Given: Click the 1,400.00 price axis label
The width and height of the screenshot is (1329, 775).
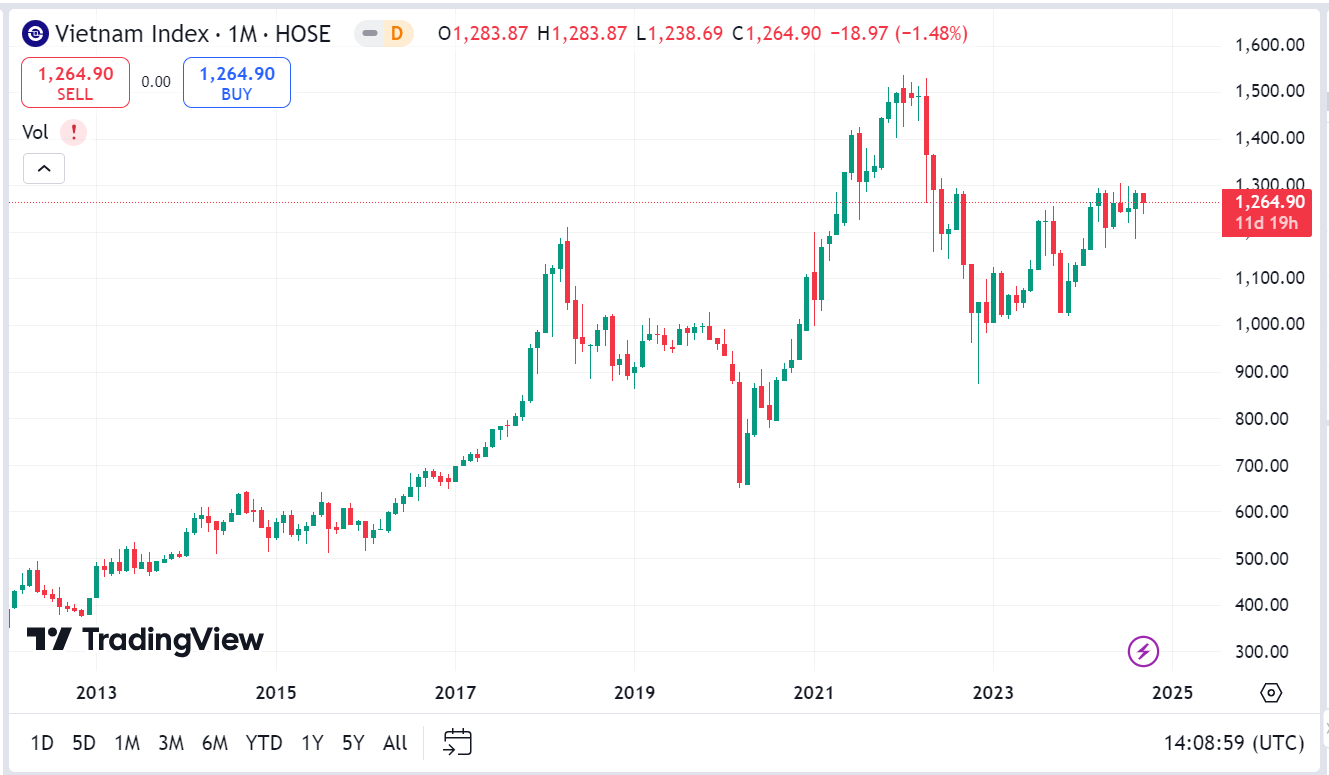Looking at the screenshot, I should click(1270, 138).
